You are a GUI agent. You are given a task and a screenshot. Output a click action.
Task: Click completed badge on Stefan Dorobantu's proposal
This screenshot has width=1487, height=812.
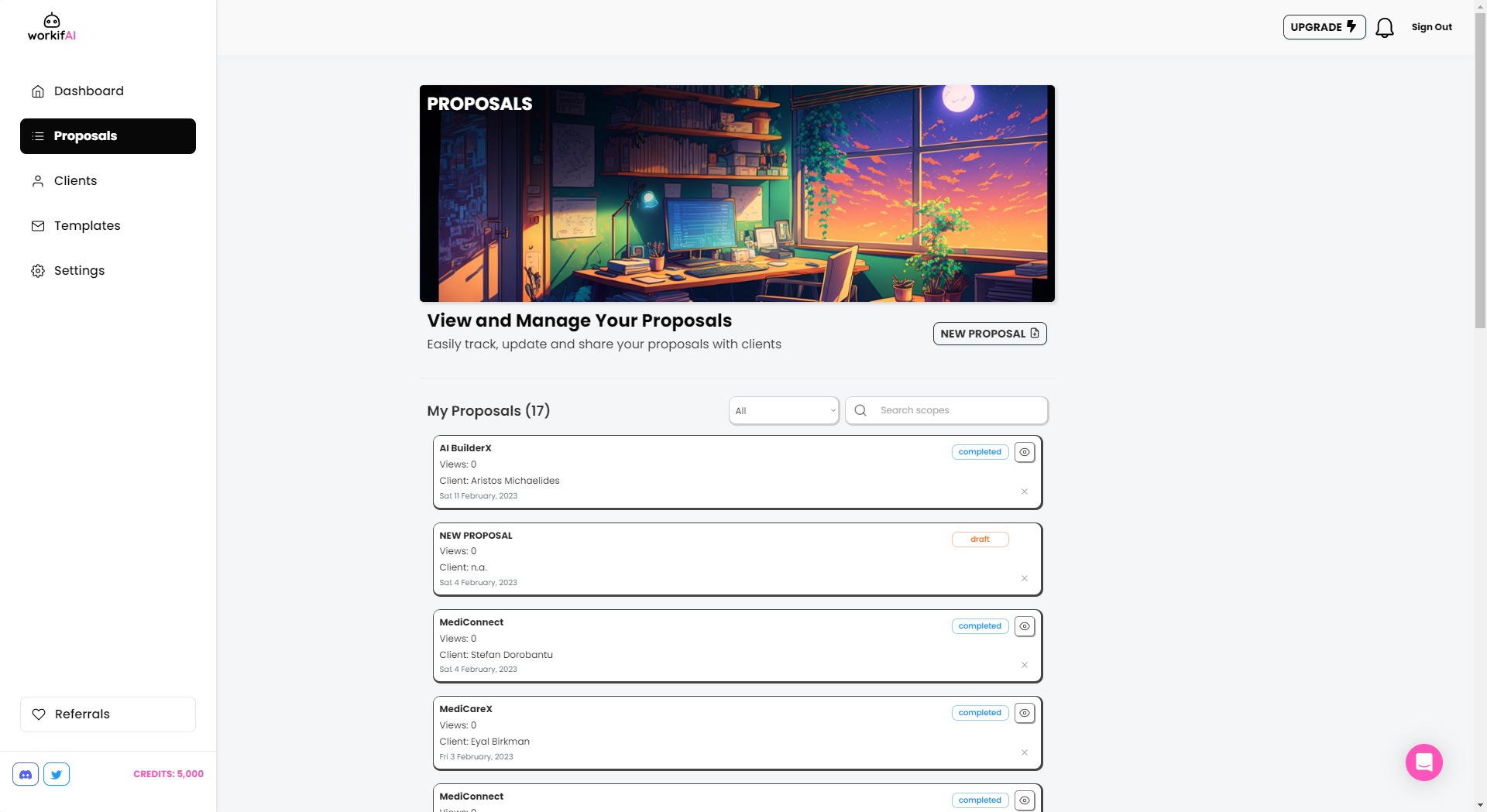tap(980, 626)
